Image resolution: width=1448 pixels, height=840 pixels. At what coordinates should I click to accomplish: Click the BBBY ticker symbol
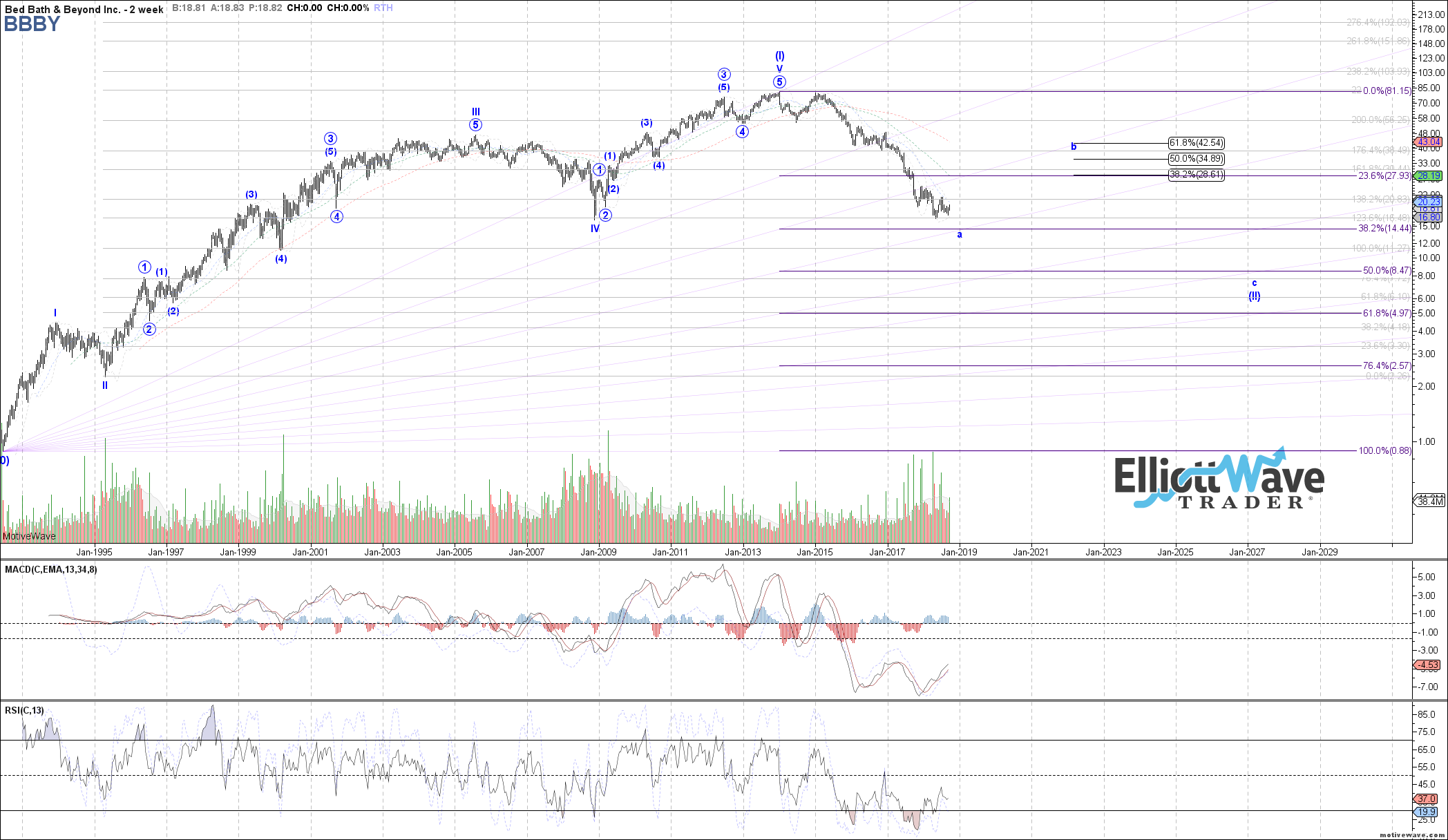[32, 24]
